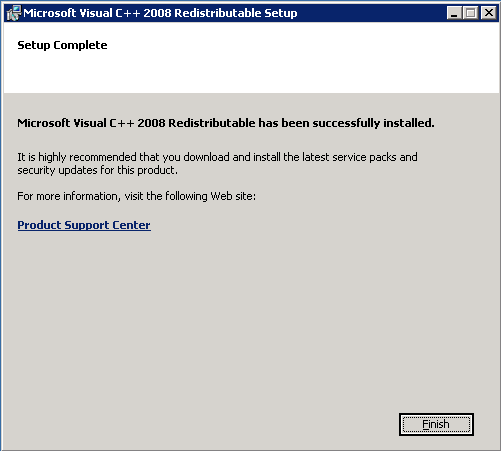
Task: Click the successfully installed message
Action: pyautogui.click(x=226, y=123)
